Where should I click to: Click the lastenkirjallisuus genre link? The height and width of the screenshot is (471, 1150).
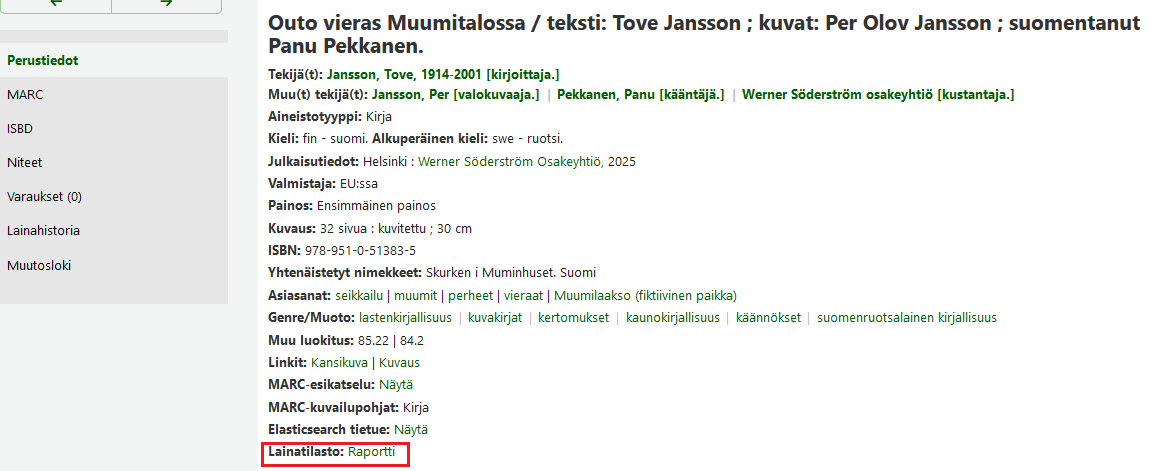pos(404,318)
